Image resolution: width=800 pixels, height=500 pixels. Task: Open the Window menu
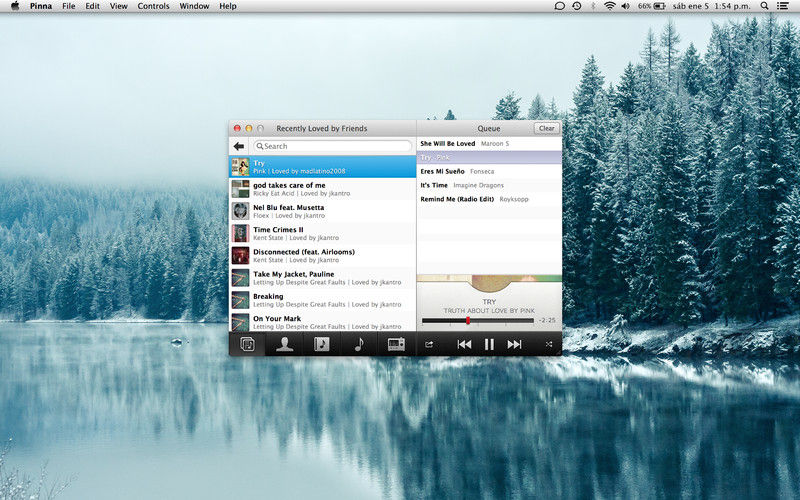[194, 6]
